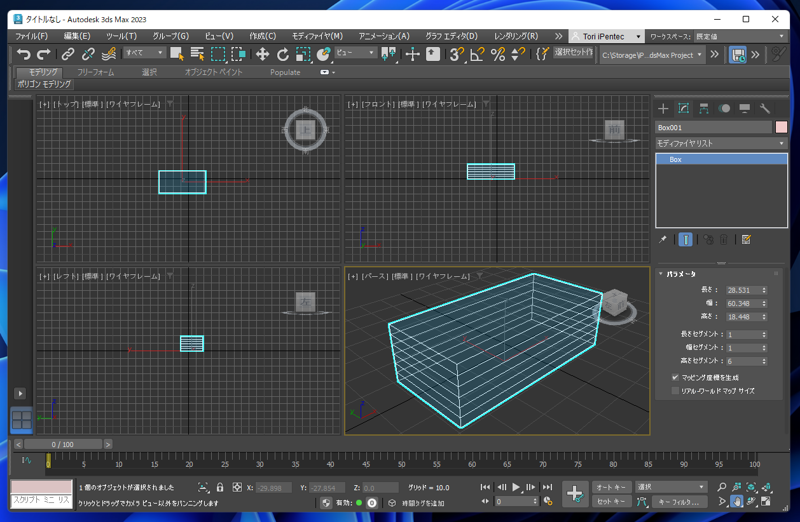Open the ファイル(F) menu
Image resolution: width=800 pixels, height=522 pixels.
(31, 36)
